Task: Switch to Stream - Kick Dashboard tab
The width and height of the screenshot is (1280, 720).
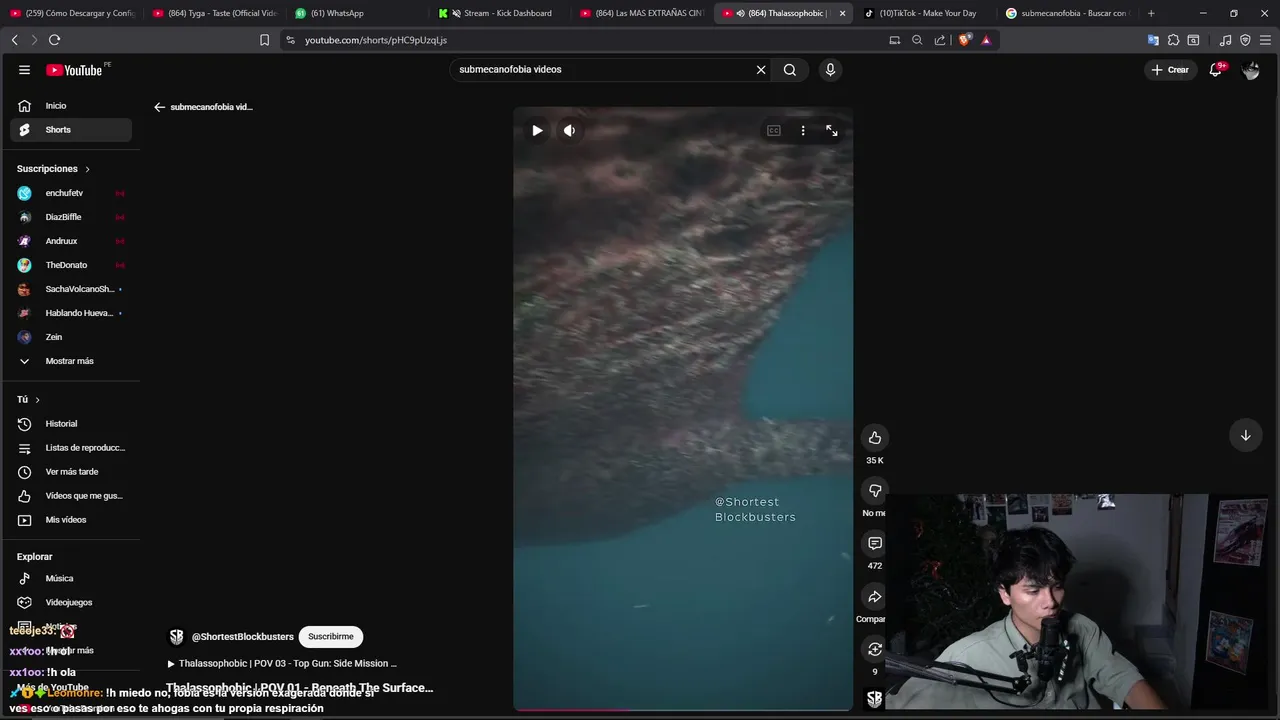Action: (x=500, y=13)
